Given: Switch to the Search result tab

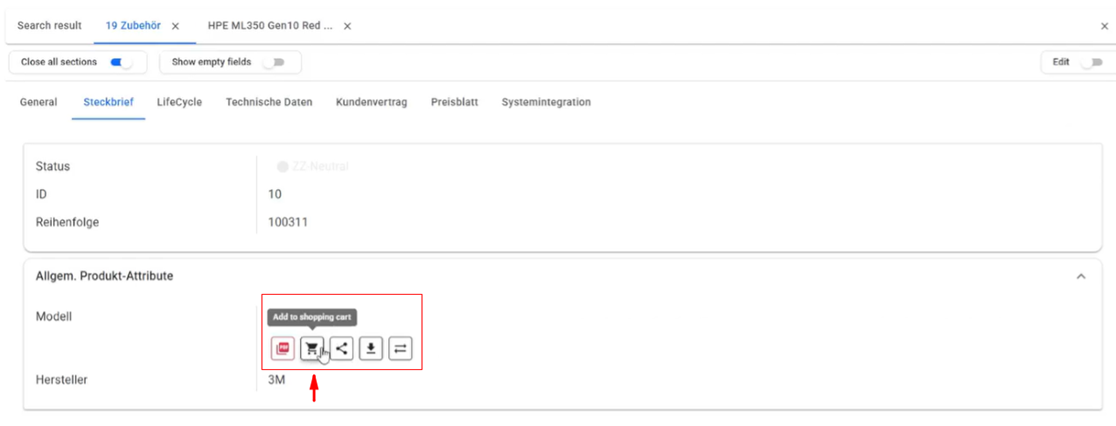Looking at the screenshot, I should (49, 26).
